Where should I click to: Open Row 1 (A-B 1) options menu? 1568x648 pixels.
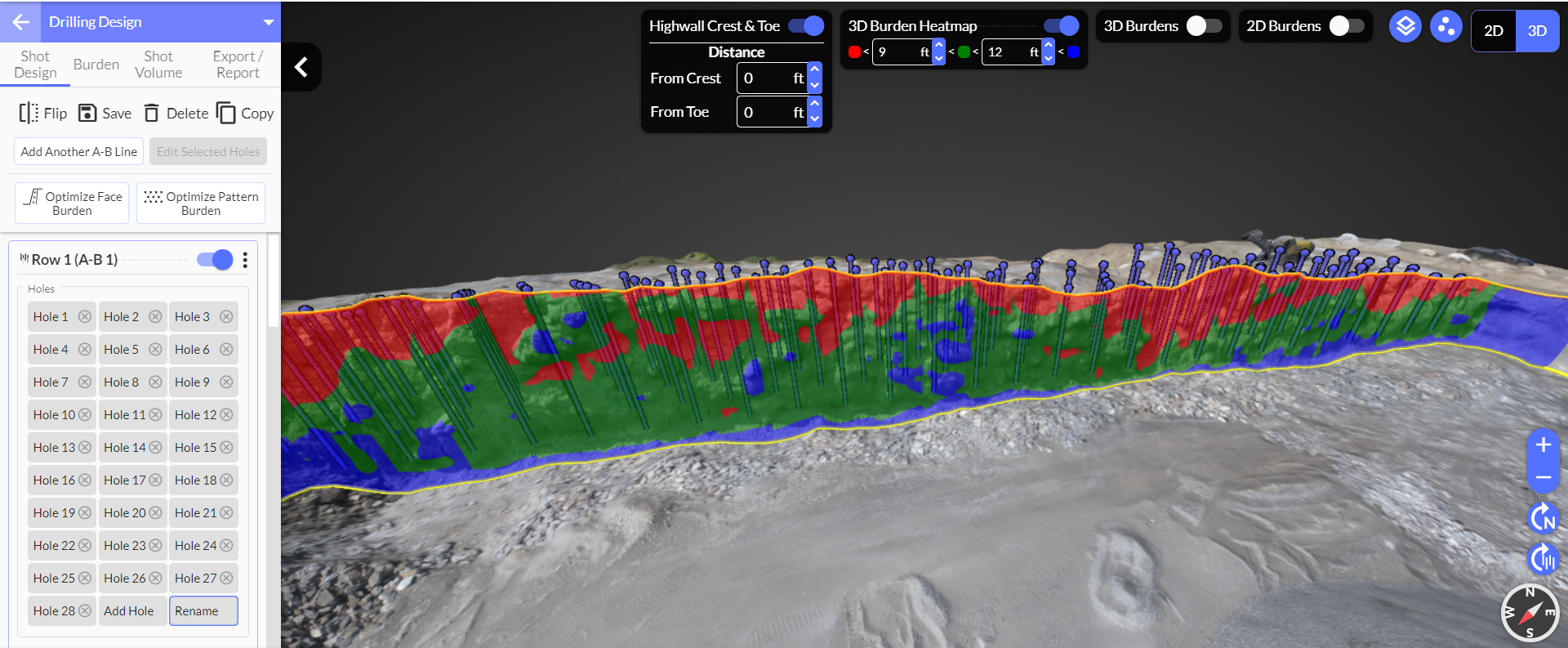pyautogui.click(x=245, y=260)
